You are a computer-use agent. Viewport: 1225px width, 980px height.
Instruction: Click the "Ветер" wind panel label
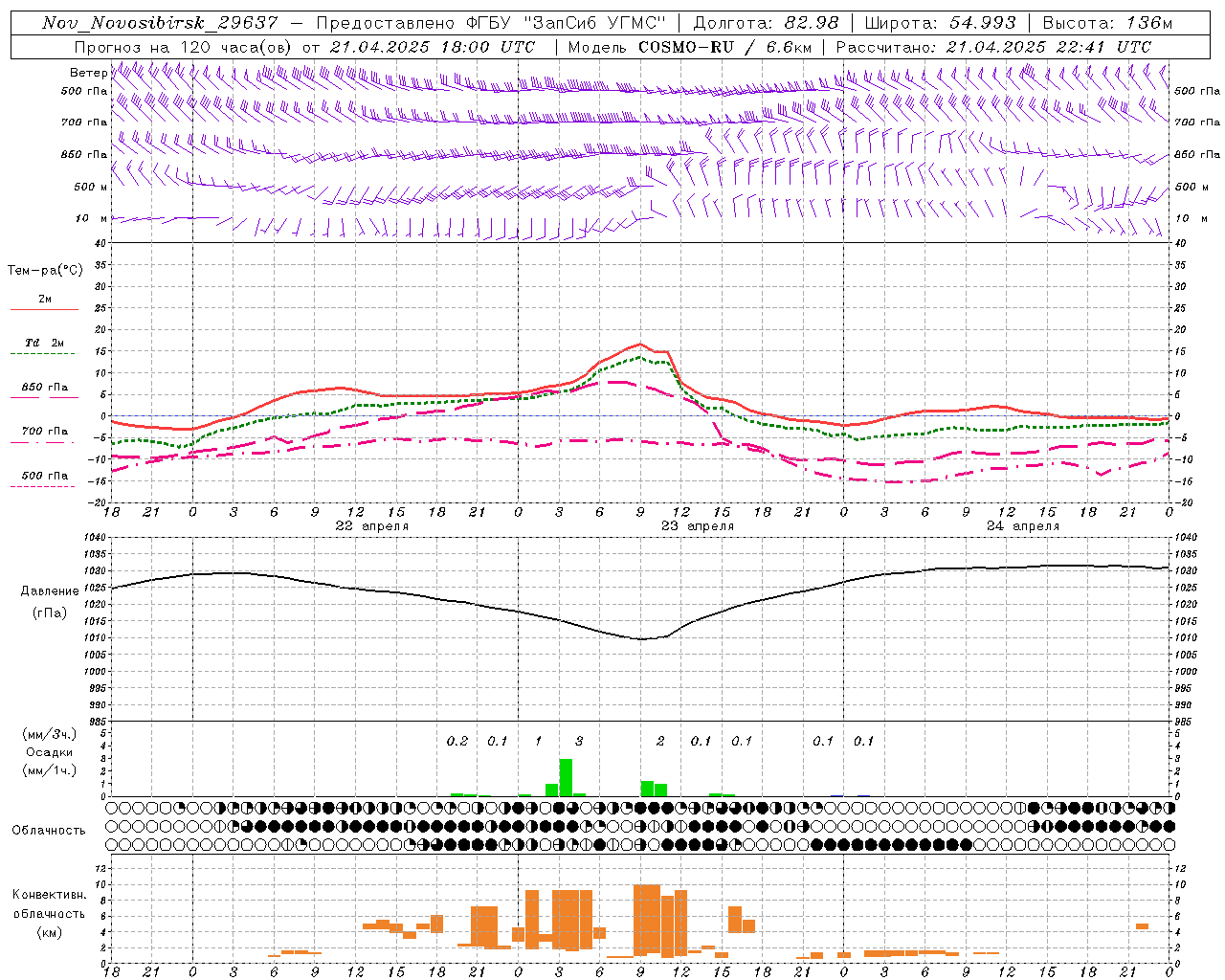tap(89, 73)
